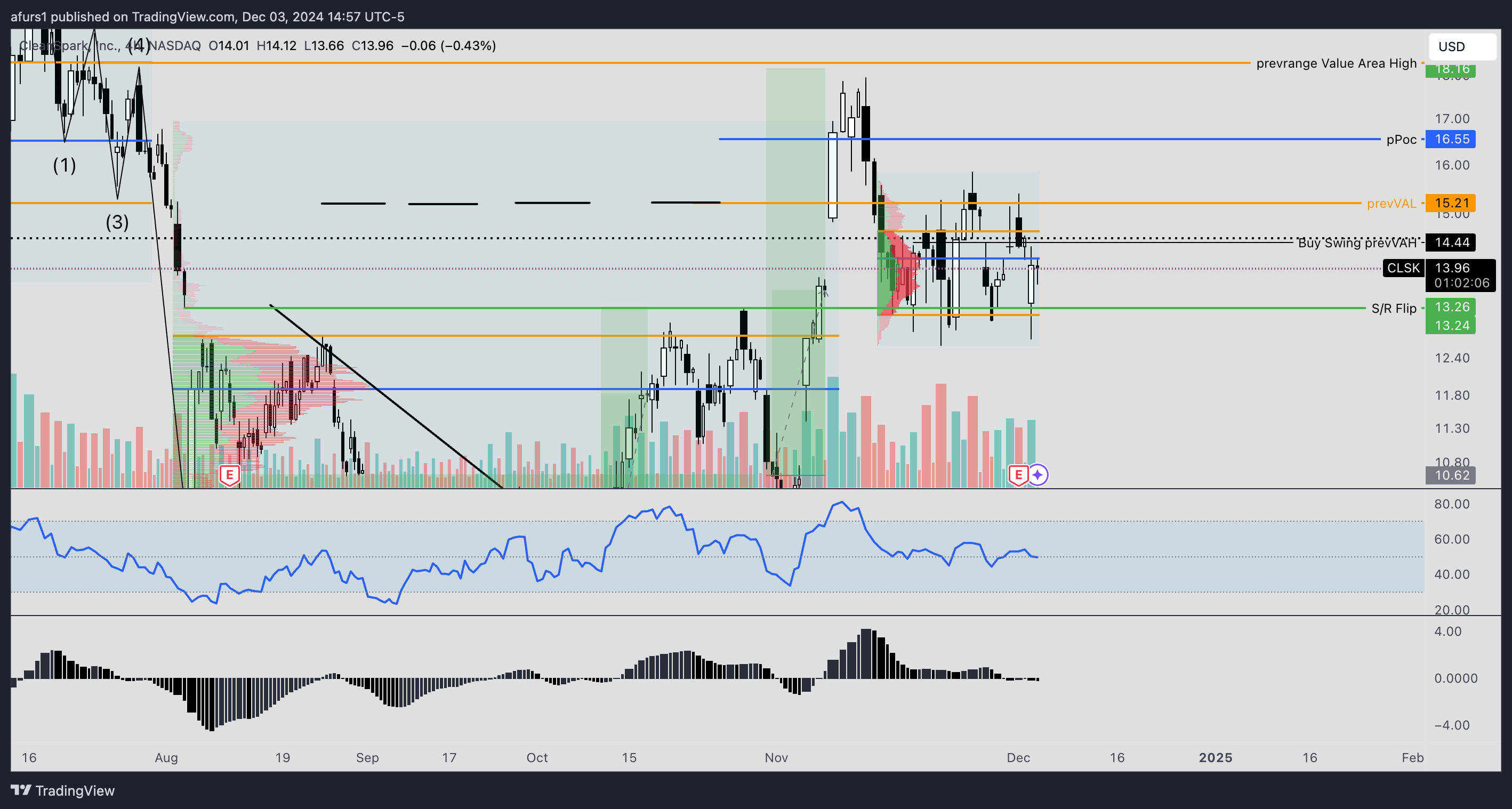Click the wave label (3)
Viewport: 1512px width, 809px height.
click(117, 222)
